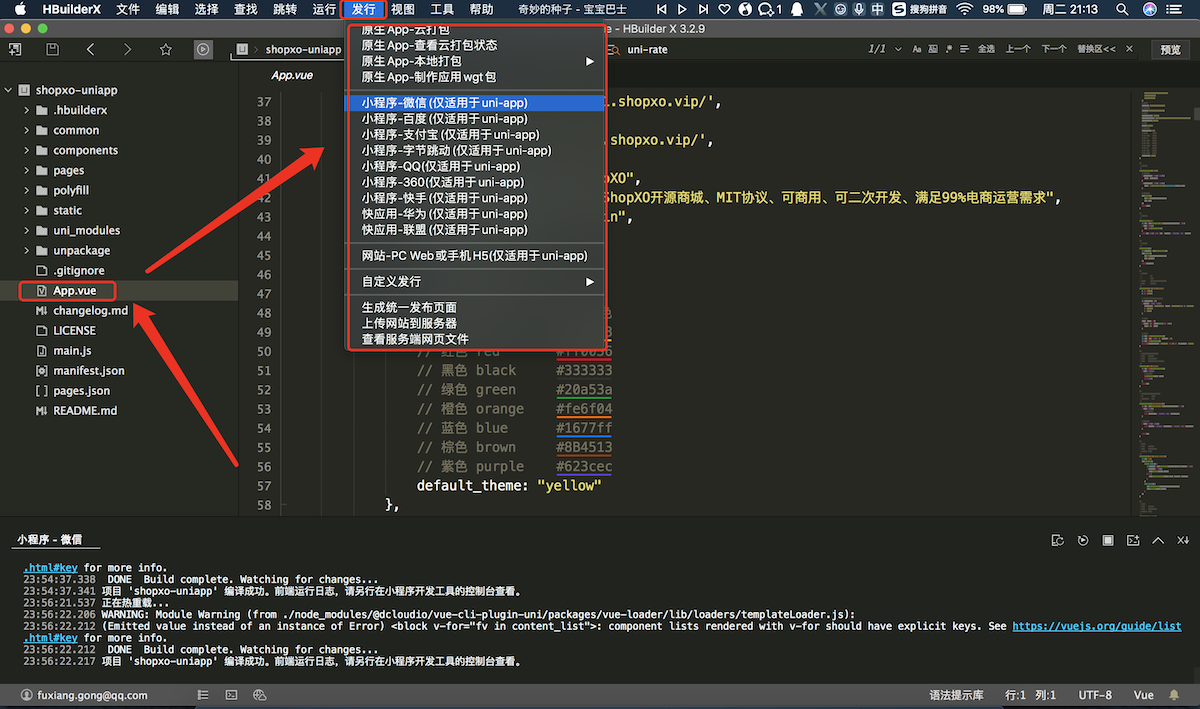Go back with the left arrow icon
The image size is (1200, 709).
[90, 49]
